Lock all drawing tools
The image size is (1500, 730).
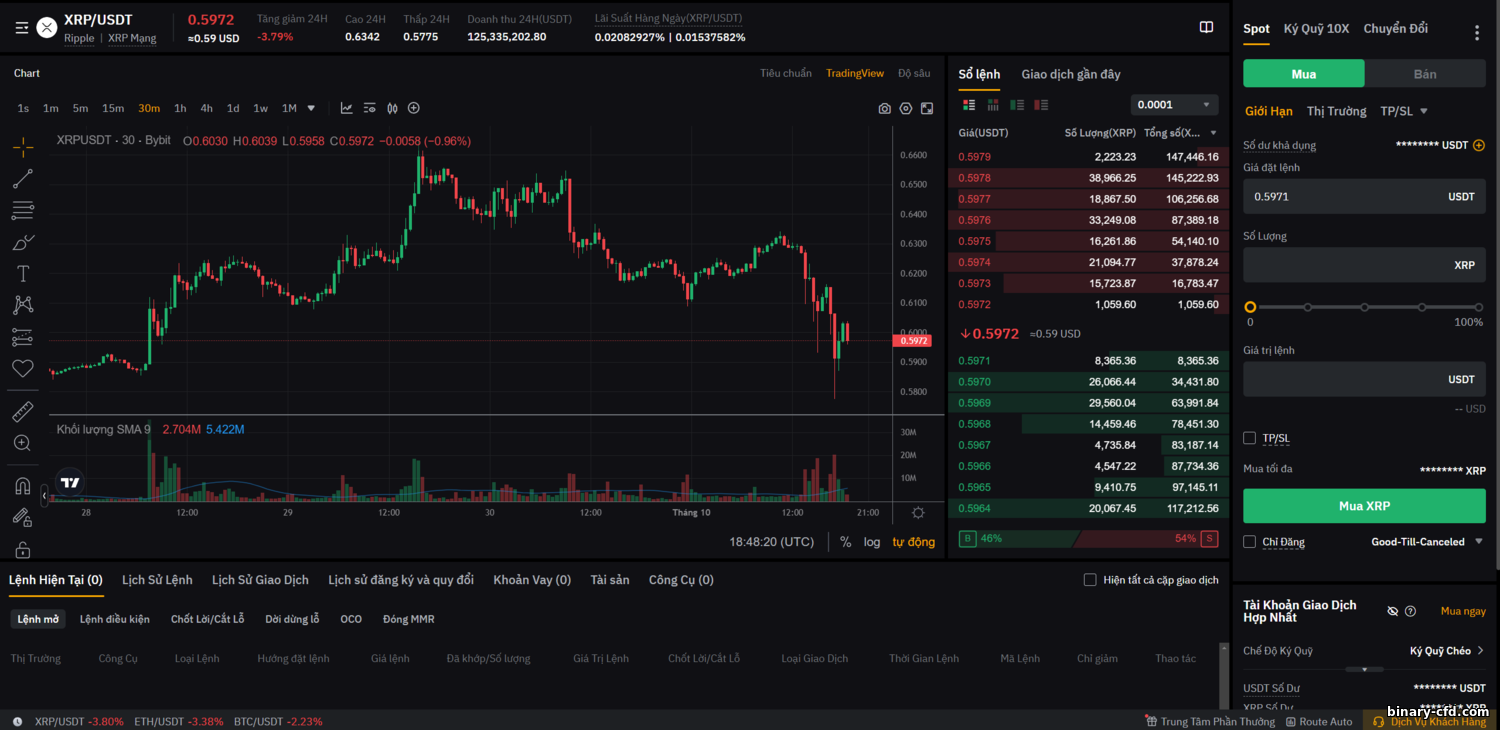(x=22, y=549)
